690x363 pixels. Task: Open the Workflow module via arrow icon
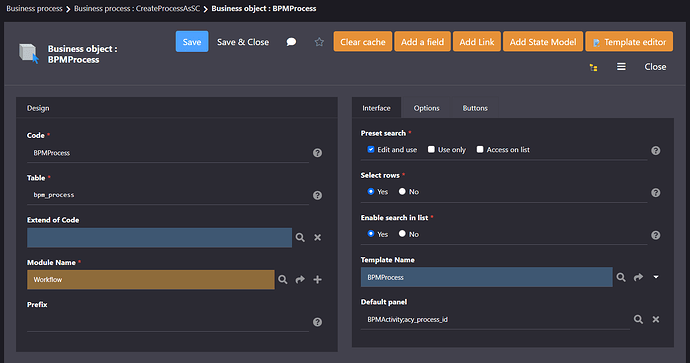pos(300,279)
